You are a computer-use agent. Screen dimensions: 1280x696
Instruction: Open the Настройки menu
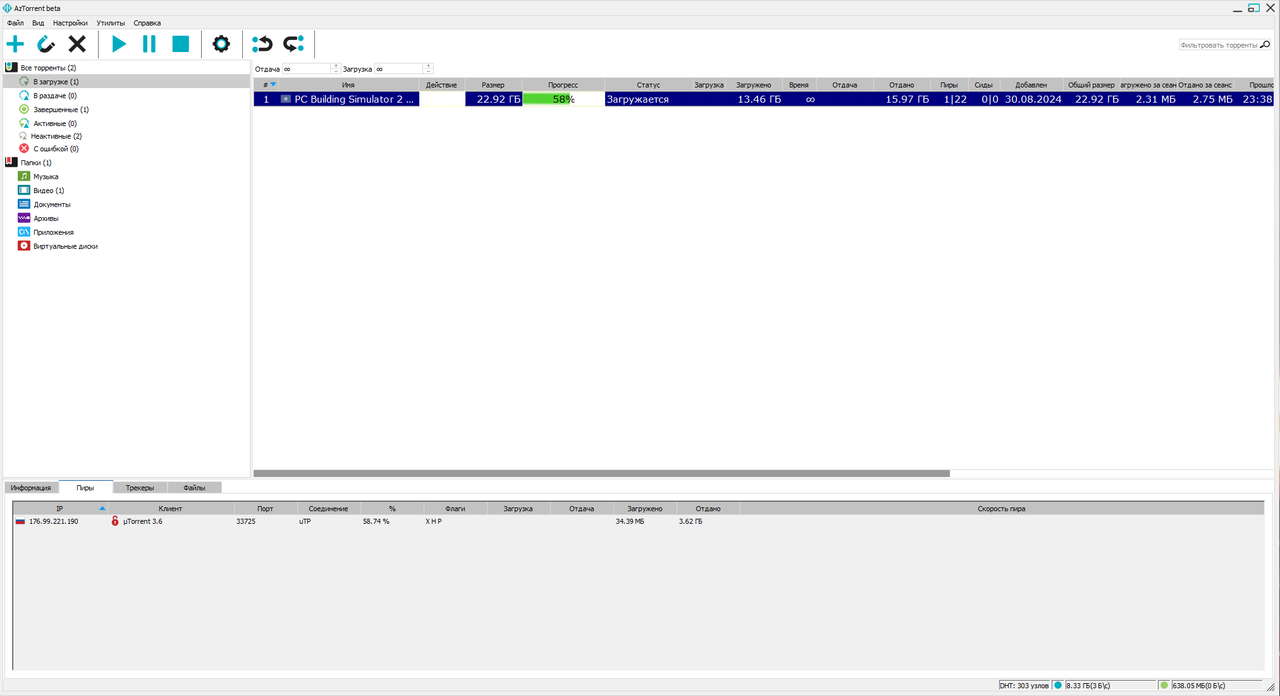(70, 22)
